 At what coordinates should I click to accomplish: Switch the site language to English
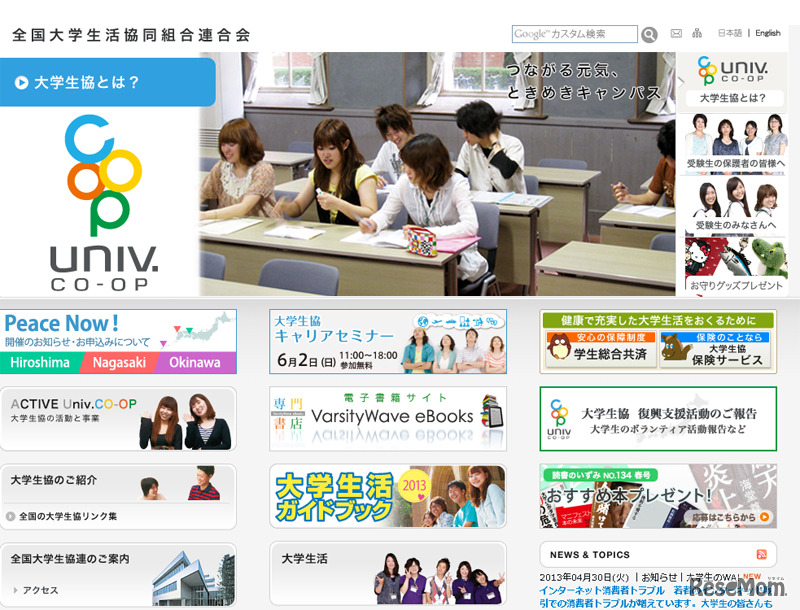click(767, 33)
